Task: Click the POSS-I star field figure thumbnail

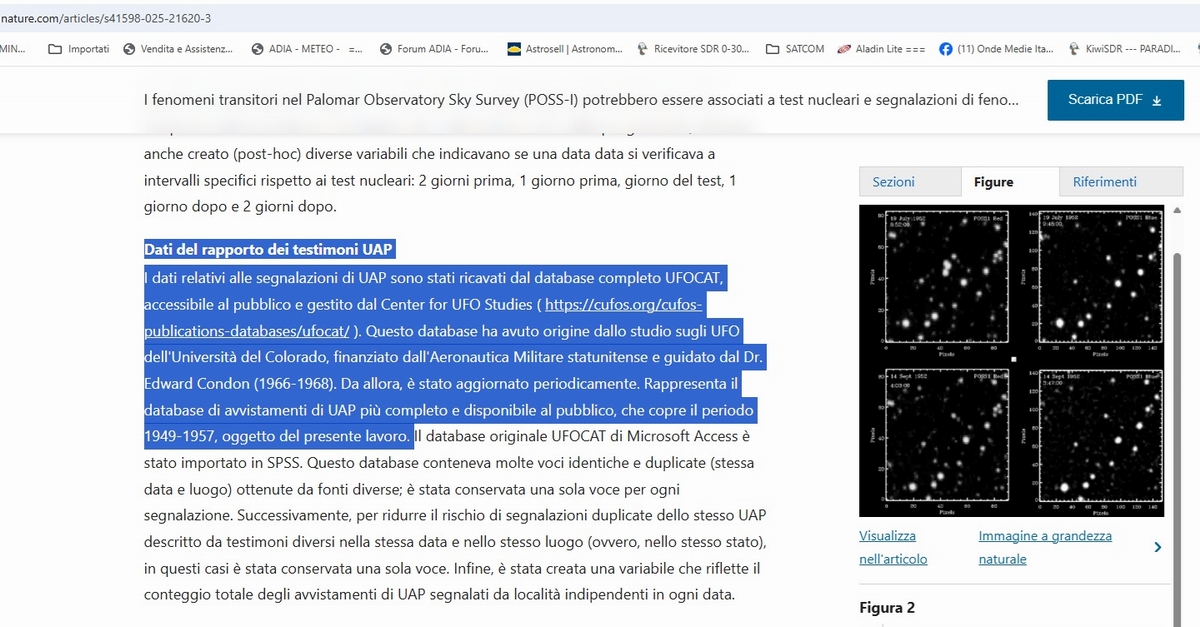Action: (x=1011, y=360)
